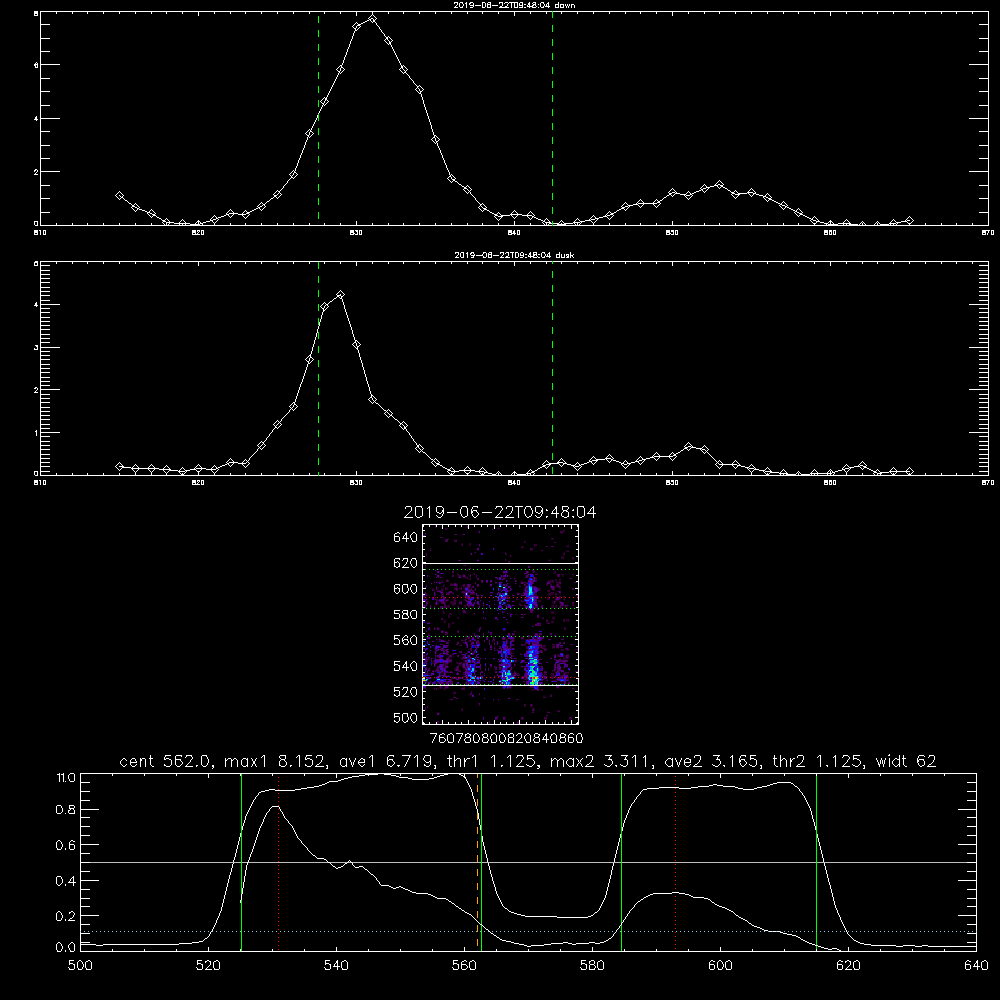The width and height of the screenshot is (1000, 1000).
Task: Click the red dotted line near 593
Action: (x=675, y=862)
